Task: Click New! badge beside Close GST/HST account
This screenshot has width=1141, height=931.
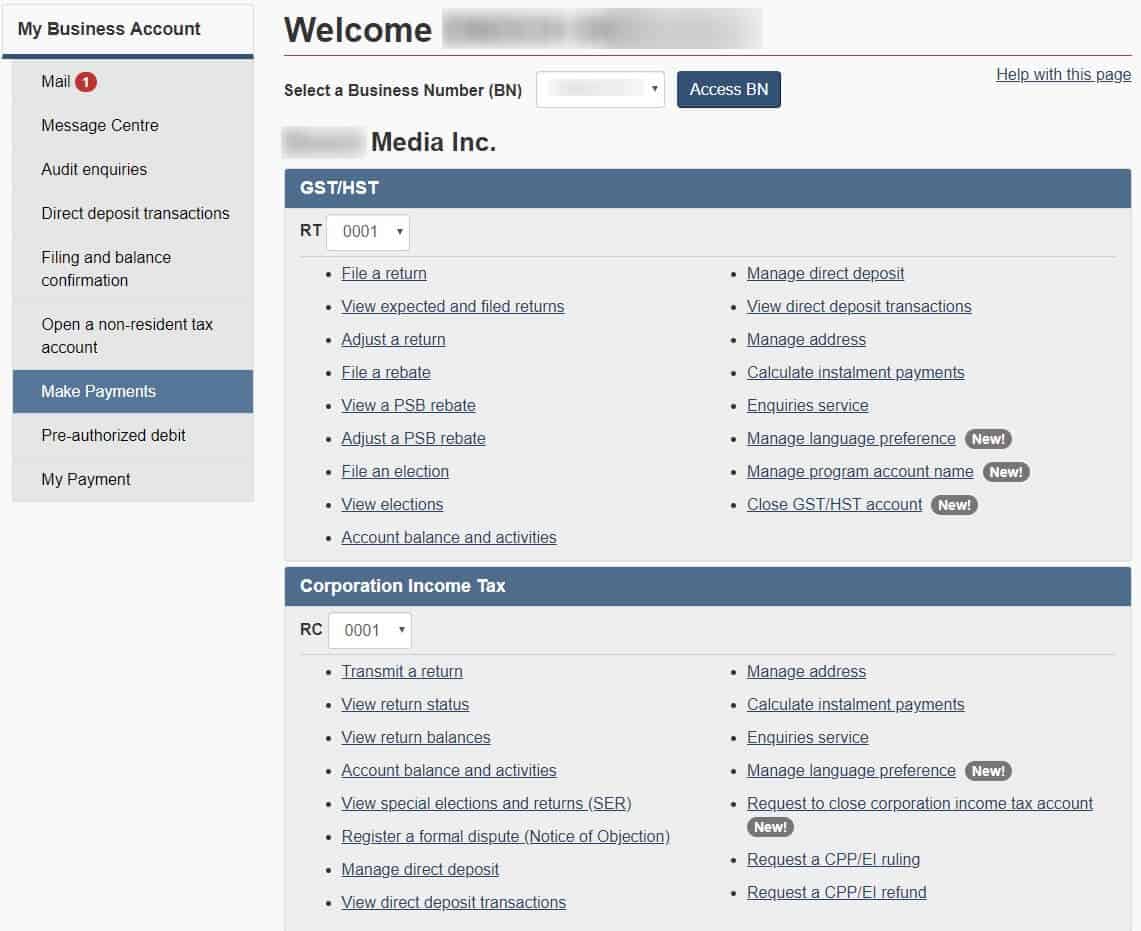Action: coord(953,505)
